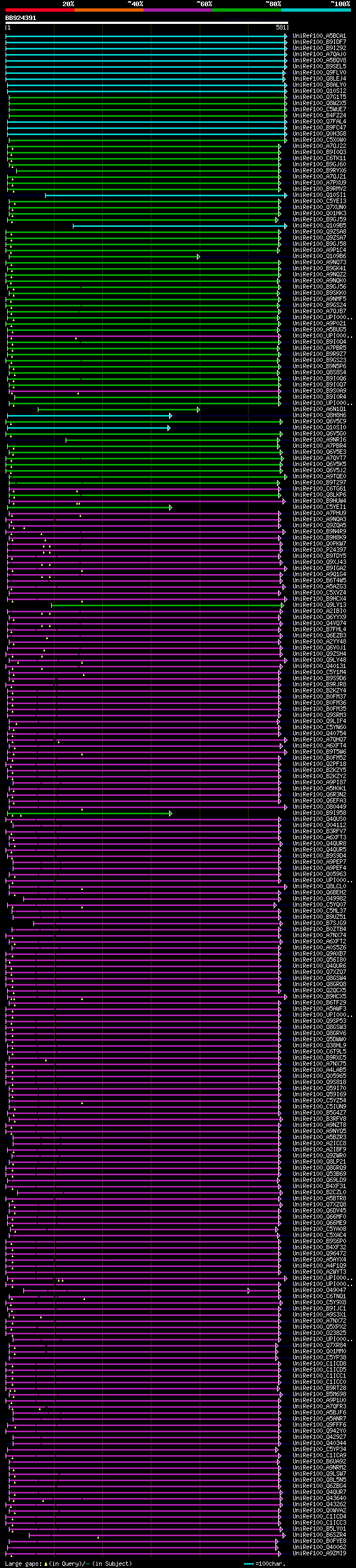Click the Large gaps legend text

click(23, 1564)
